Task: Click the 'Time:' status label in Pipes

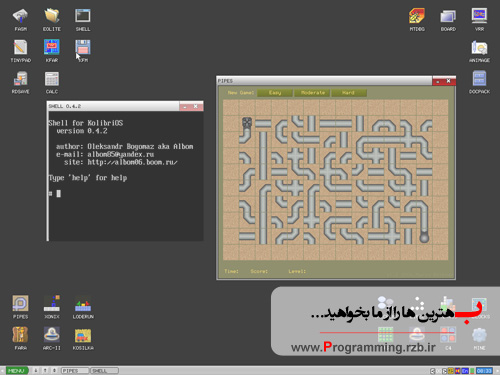Action: coord(231,271)
